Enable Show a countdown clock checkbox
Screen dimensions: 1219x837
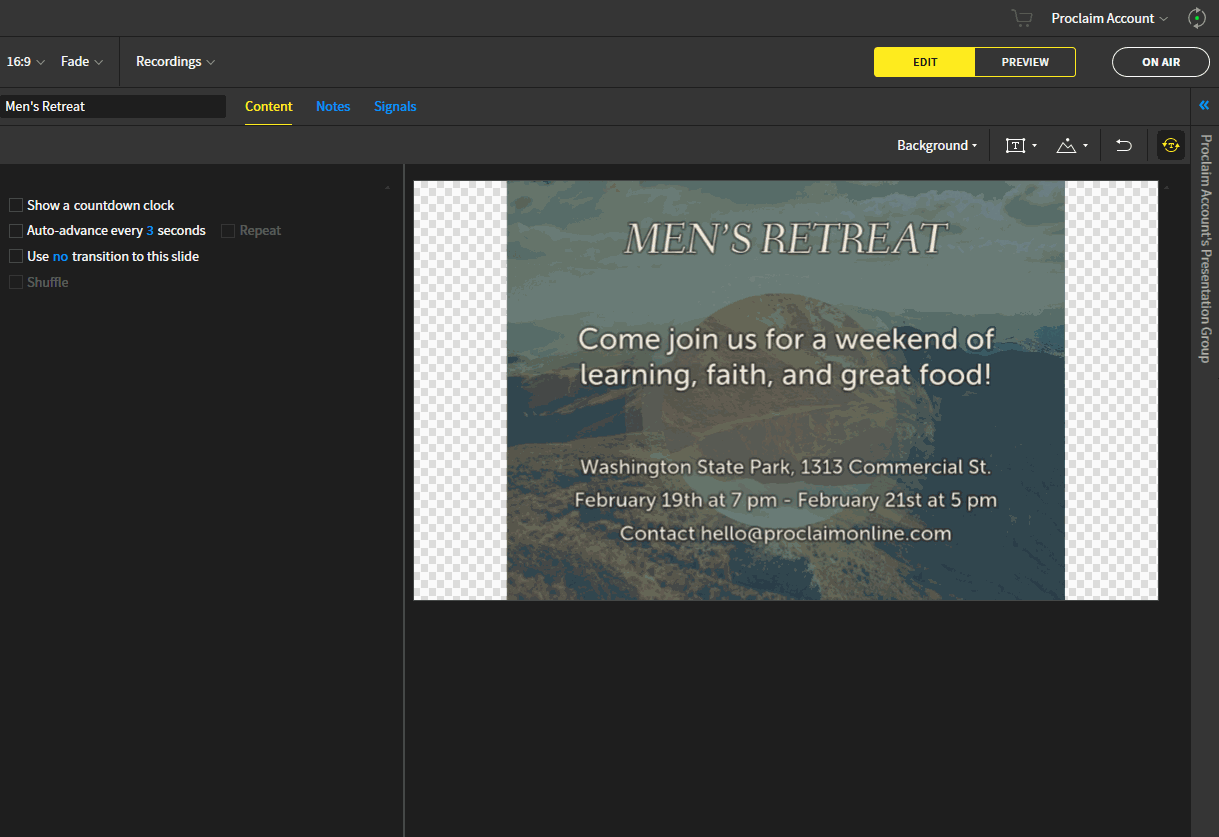pos(16,205)
